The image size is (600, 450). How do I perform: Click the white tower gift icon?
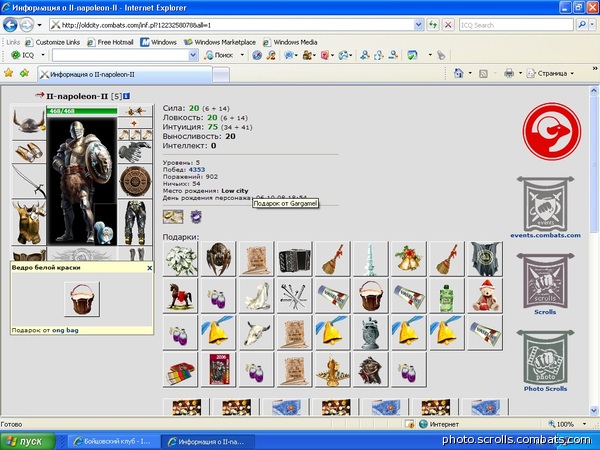pos(370,259)
